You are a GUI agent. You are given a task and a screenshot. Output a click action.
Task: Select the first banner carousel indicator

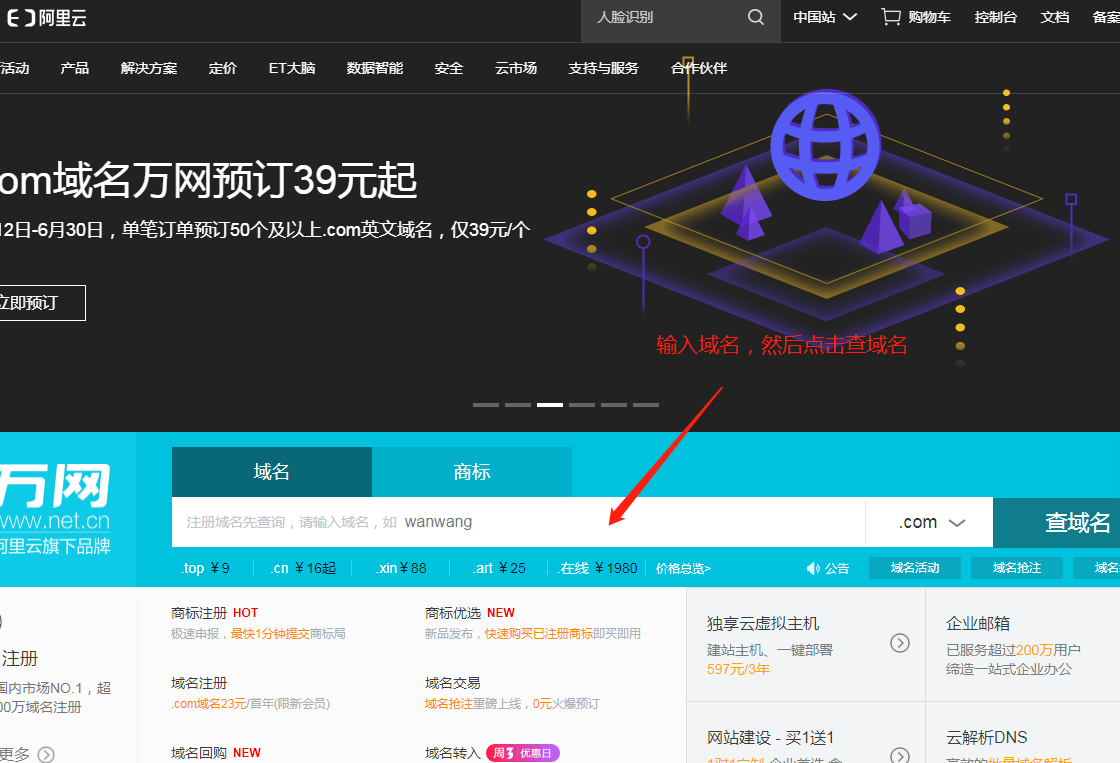(x=486, y=405)
